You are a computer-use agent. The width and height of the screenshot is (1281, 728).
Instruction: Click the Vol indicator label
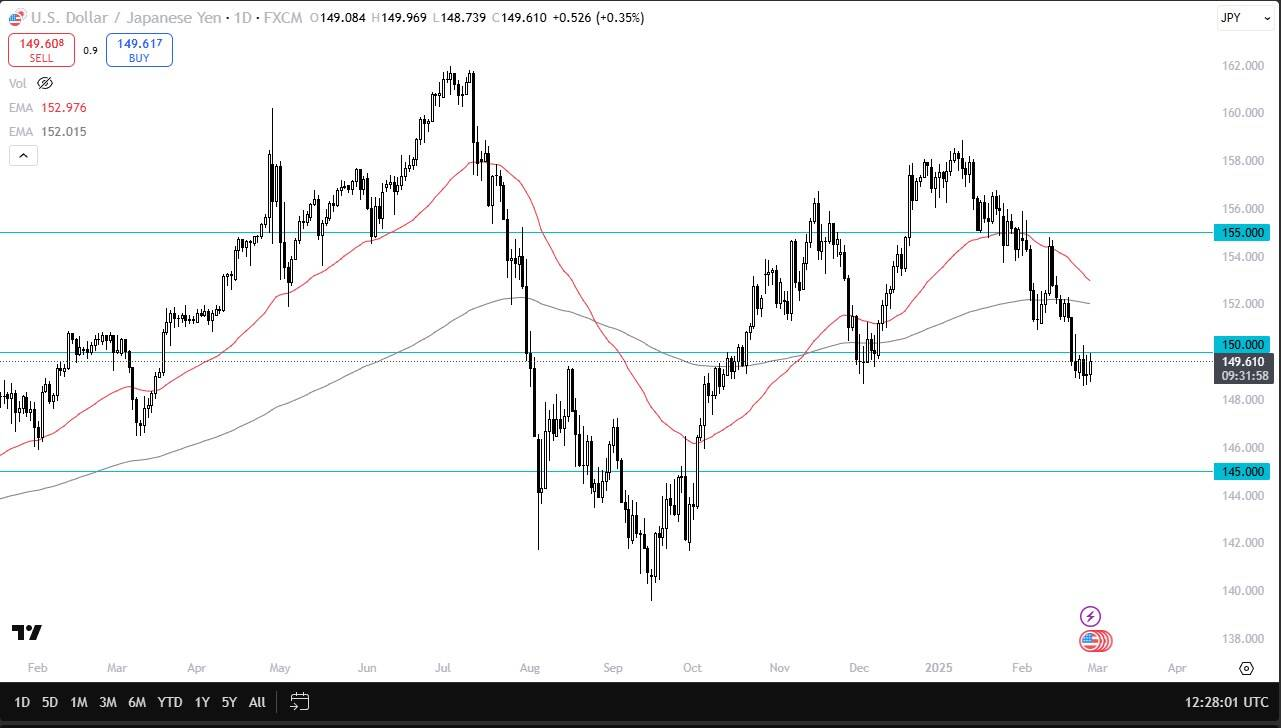pyautogui.click(x=17, y=83)
